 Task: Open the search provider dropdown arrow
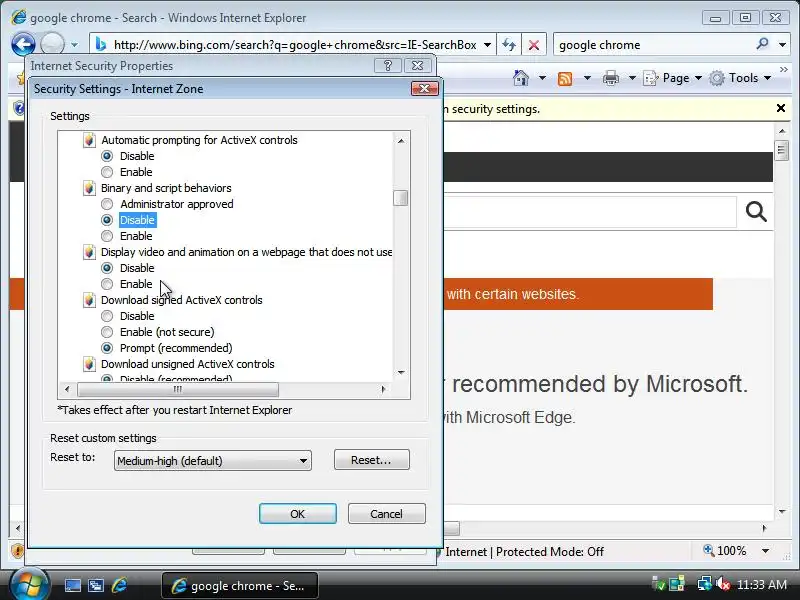782,45
